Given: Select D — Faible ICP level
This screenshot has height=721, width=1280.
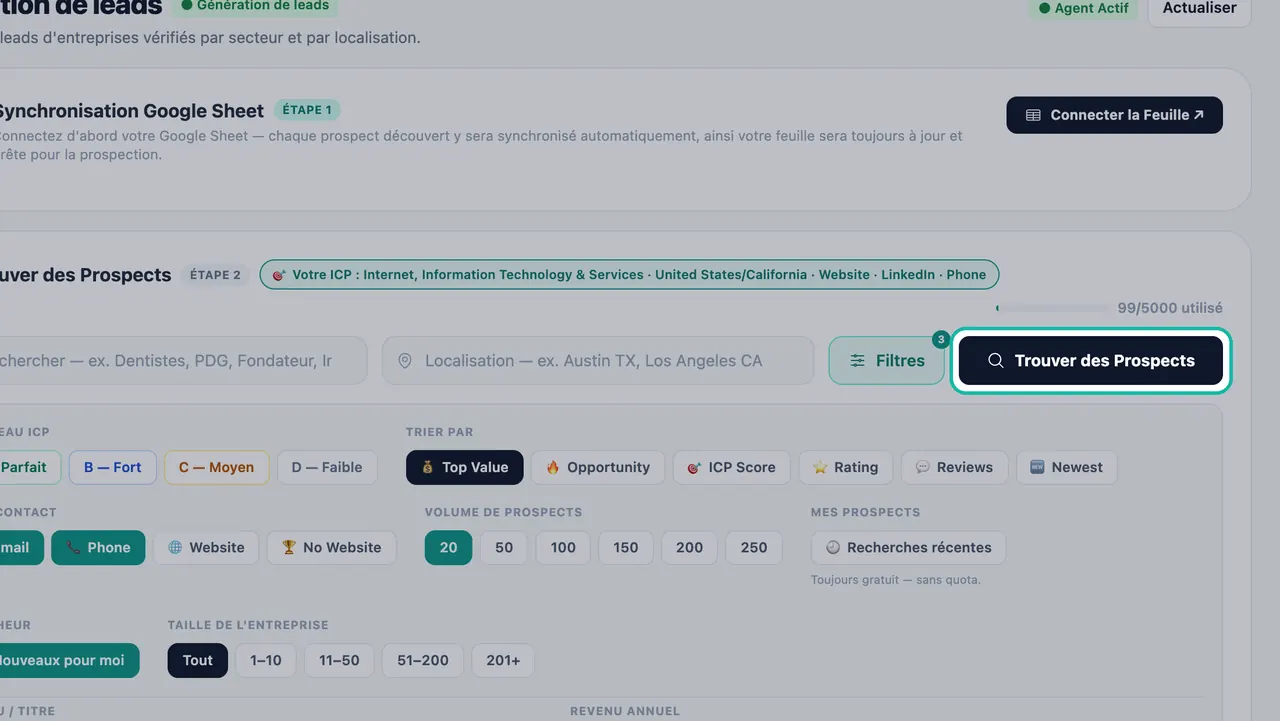Looking at the screenshot, I should pyautogui.click(x=327, y=467).
